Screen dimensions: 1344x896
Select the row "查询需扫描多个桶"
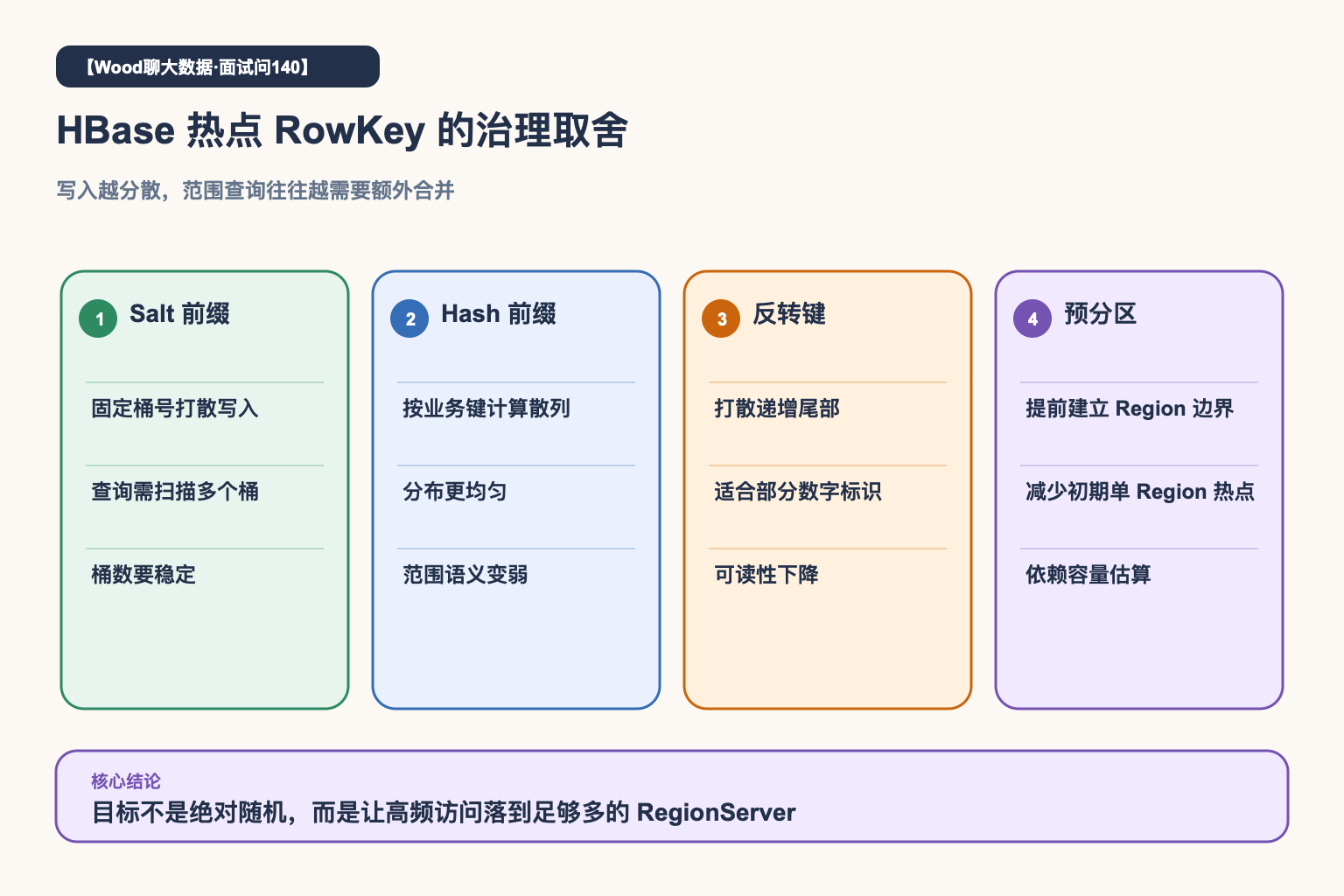coord(175,492)
